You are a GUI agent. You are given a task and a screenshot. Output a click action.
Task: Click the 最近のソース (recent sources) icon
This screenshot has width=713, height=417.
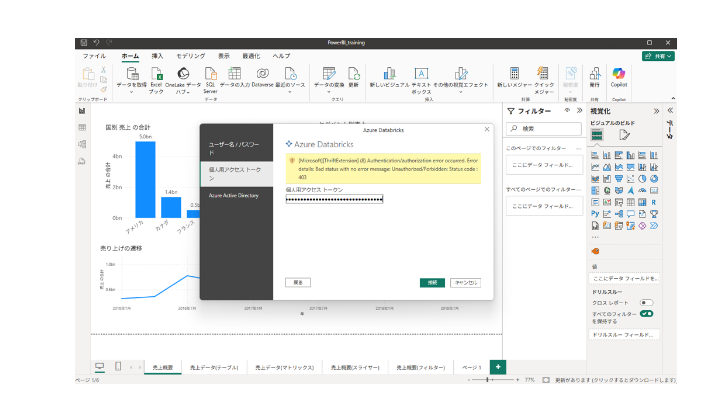coord(290,74)
